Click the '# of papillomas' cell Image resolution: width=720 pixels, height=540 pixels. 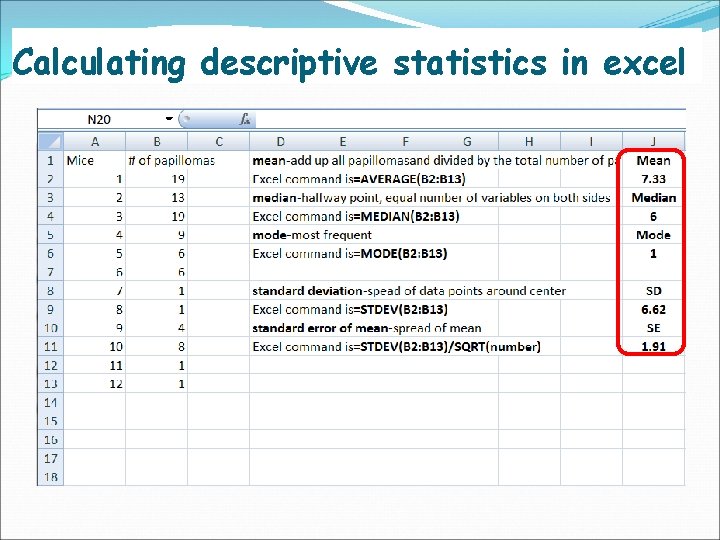[157, 160]
